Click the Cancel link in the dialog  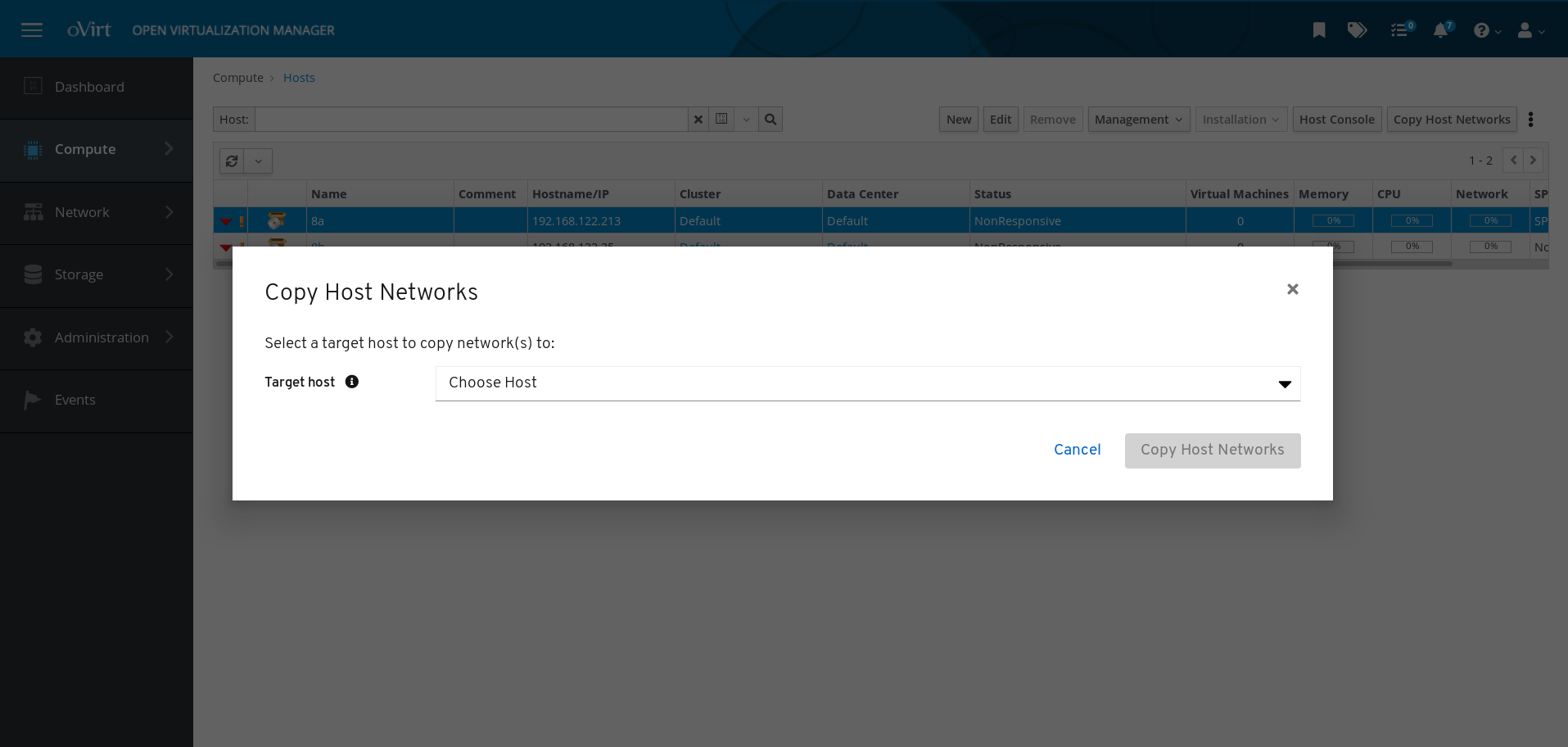point(1077,450)
